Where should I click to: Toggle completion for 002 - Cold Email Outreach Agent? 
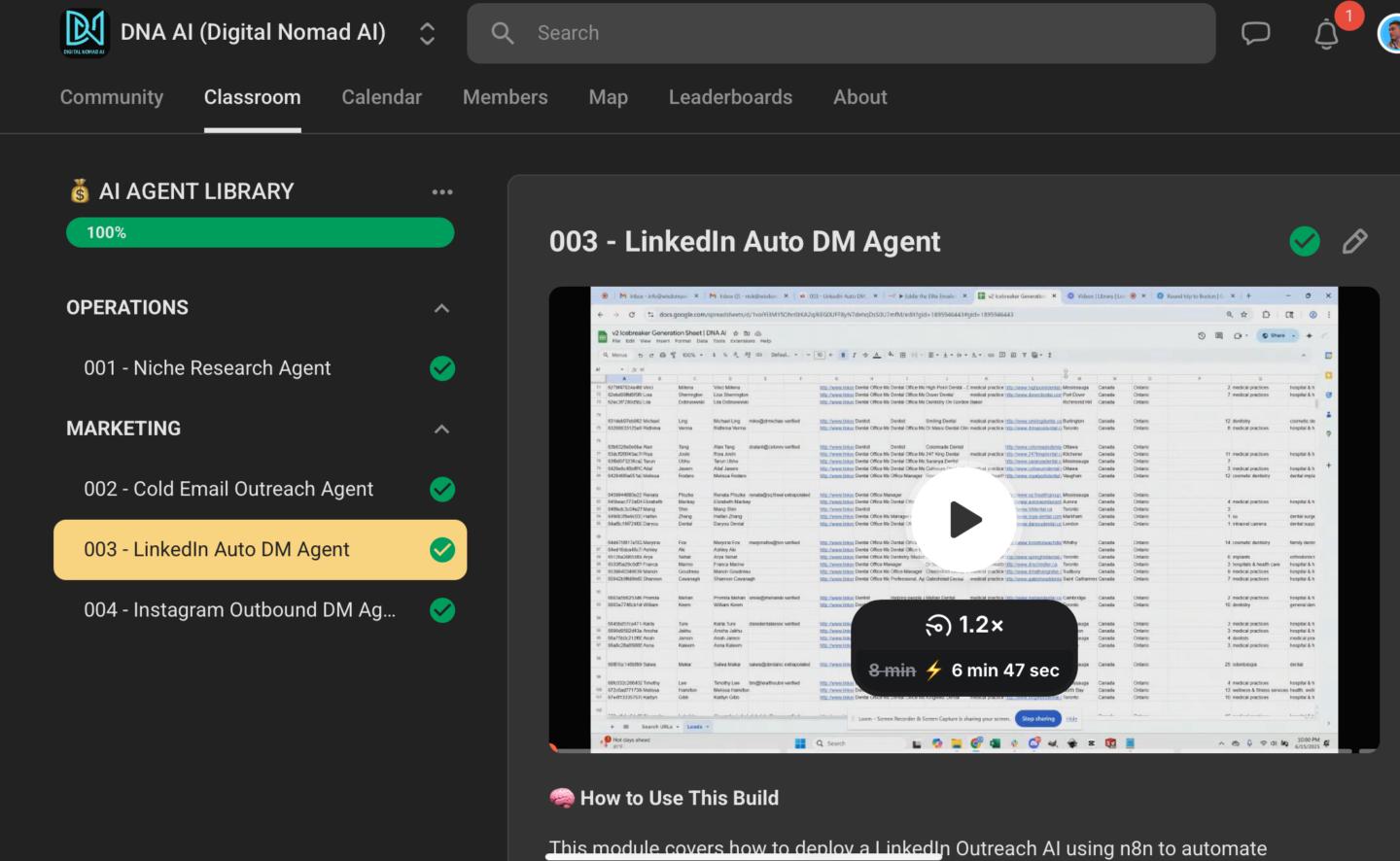442,489
